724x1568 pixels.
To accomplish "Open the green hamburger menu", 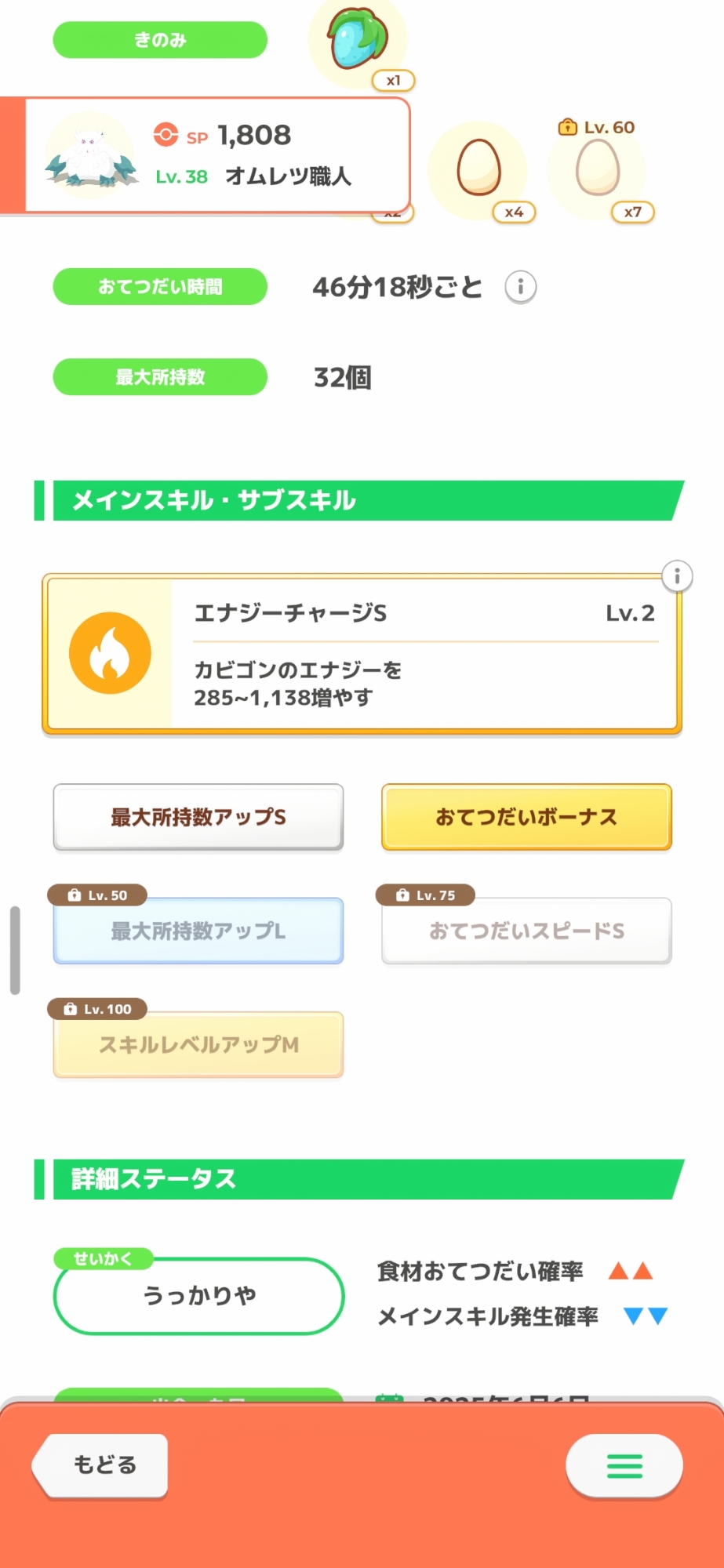I will pos(624,1465).
